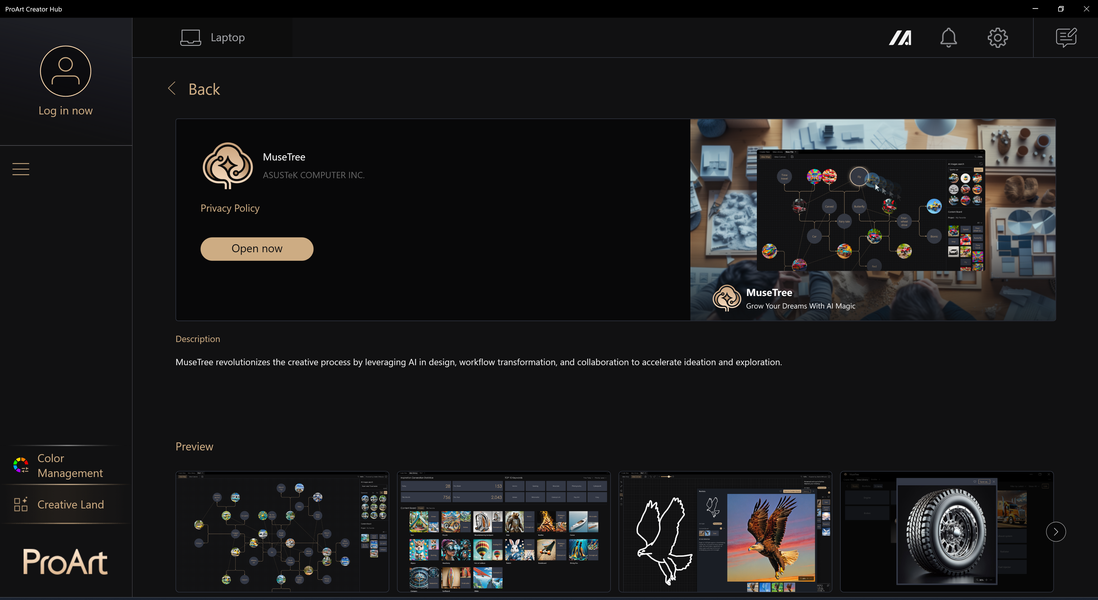
Task: Click the ProArt logo in sidebar
Action: (x=65, y=561)
